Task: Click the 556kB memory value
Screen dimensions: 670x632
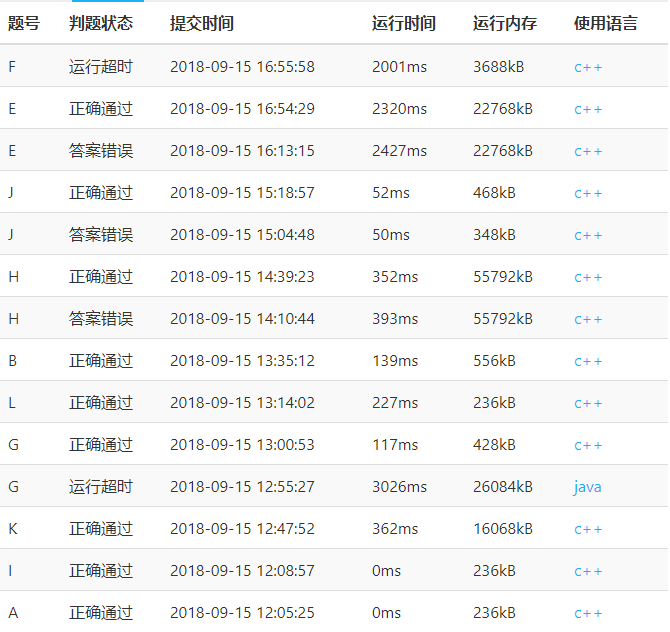Action: coord(494,361)
